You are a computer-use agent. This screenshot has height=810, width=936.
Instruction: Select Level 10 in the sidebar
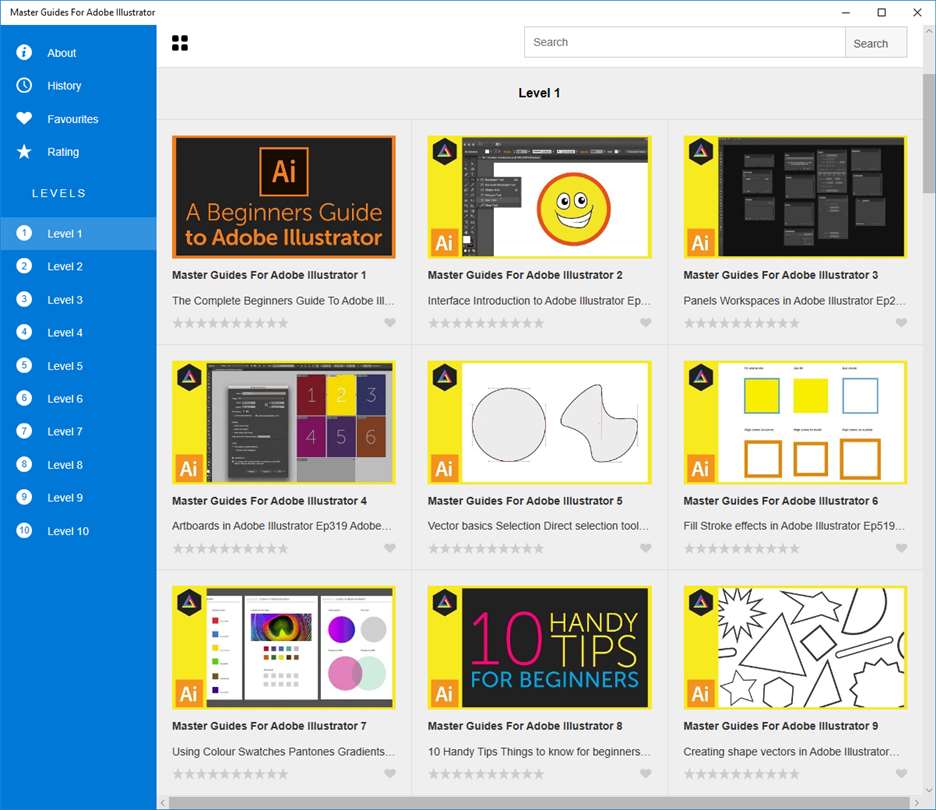pos(78,531)
